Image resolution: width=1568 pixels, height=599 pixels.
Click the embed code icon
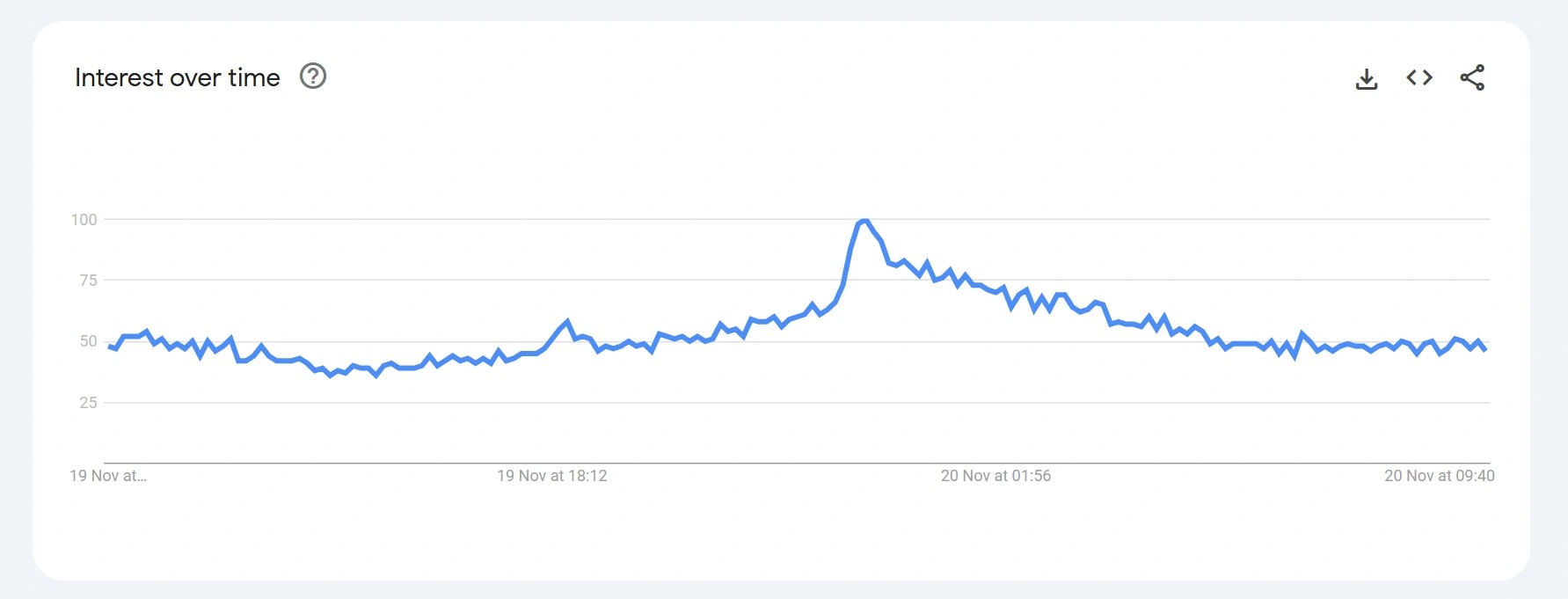point(1419,77)
